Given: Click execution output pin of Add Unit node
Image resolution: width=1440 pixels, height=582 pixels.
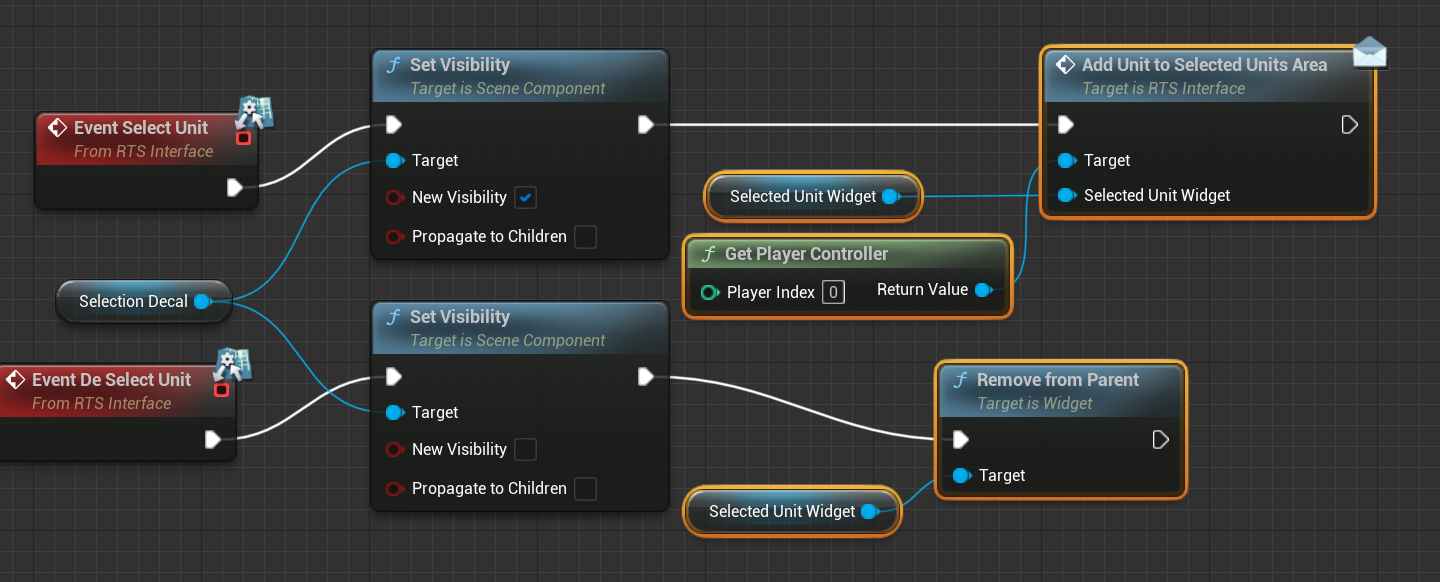Looking at the screenshot, I should pyautogui.click(x=1349, y=125).
